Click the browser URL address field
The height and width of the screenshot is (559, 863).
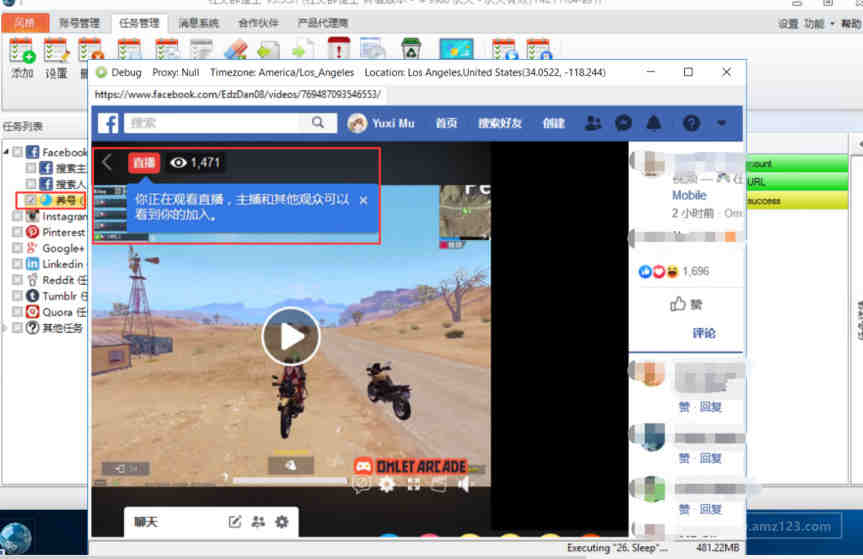(238, 95)
